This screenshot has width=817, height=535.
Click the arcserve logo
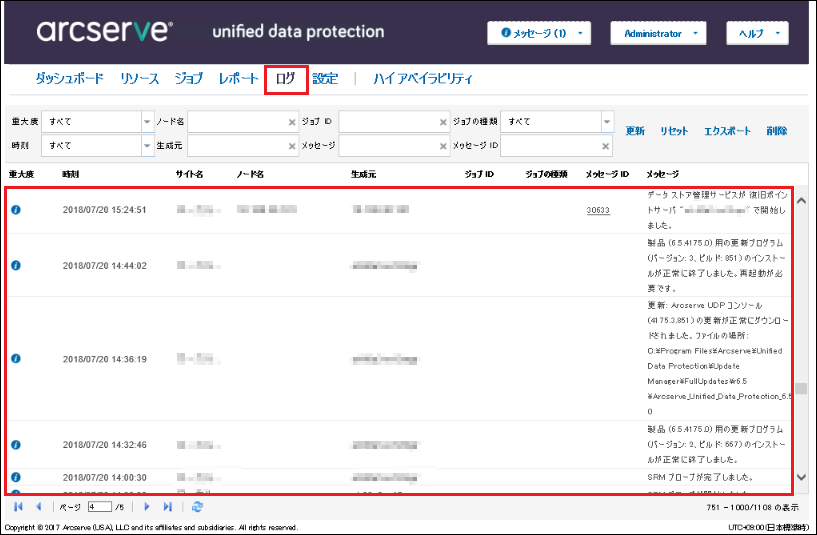point(105,31)
